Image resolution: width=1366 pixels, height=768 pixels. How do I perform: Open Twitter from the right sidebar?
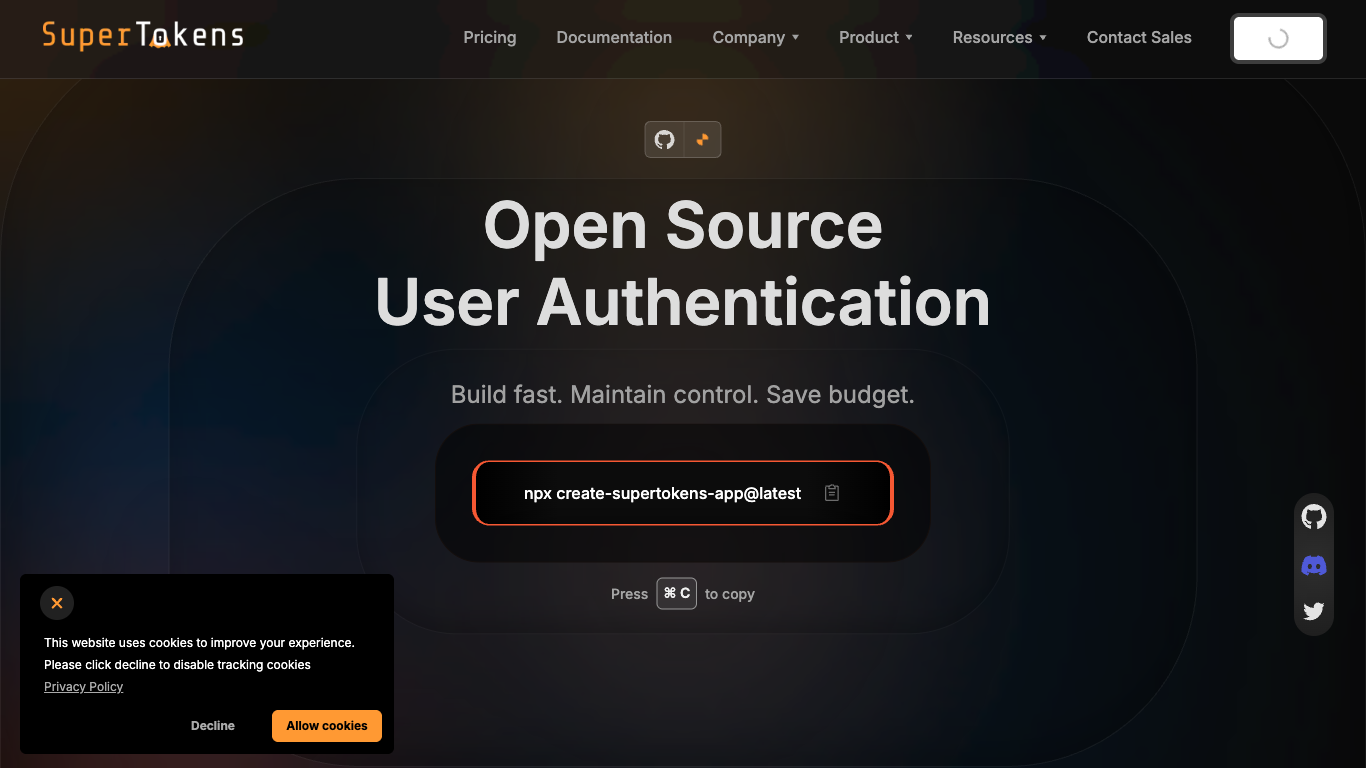pos(1314,611)
